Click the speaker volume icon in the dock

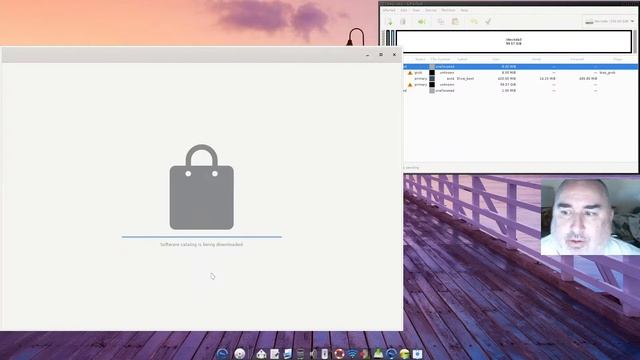point(313,354)
